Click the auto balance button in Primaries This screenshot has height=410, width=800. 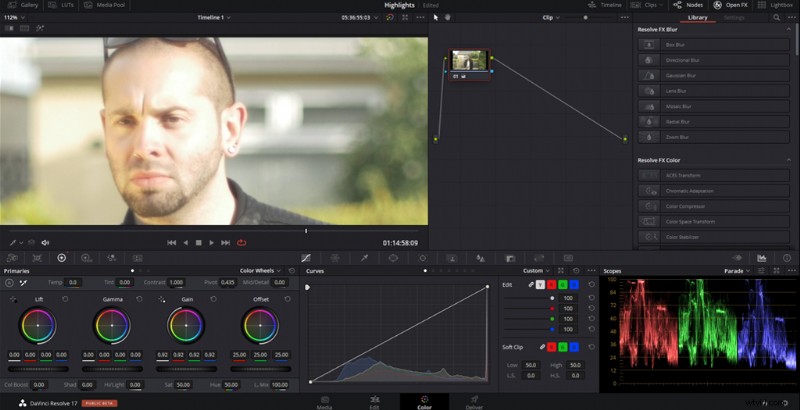point(9,283)
